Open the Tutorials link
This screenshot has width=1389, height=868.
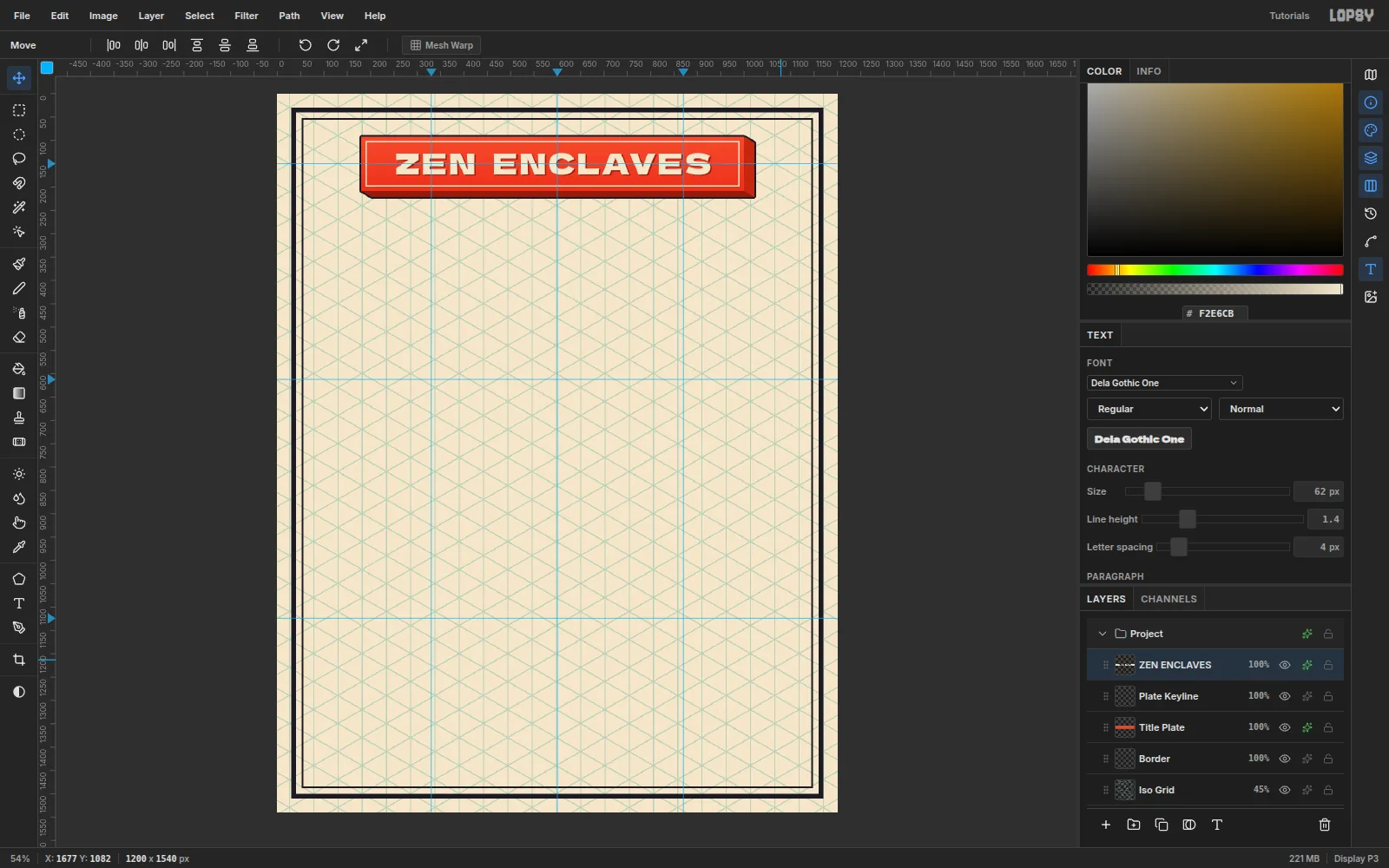coord(1289,16)
